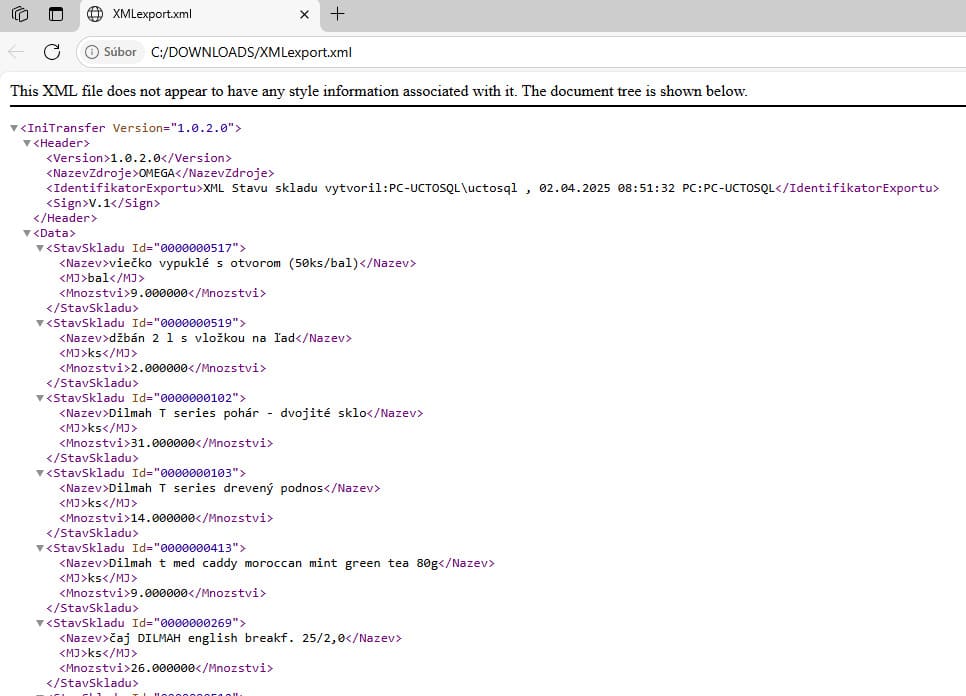Click 'Dilmah T series pohár' name line
The height and width of the screenshot is (696, 966).
click(241, 413)
